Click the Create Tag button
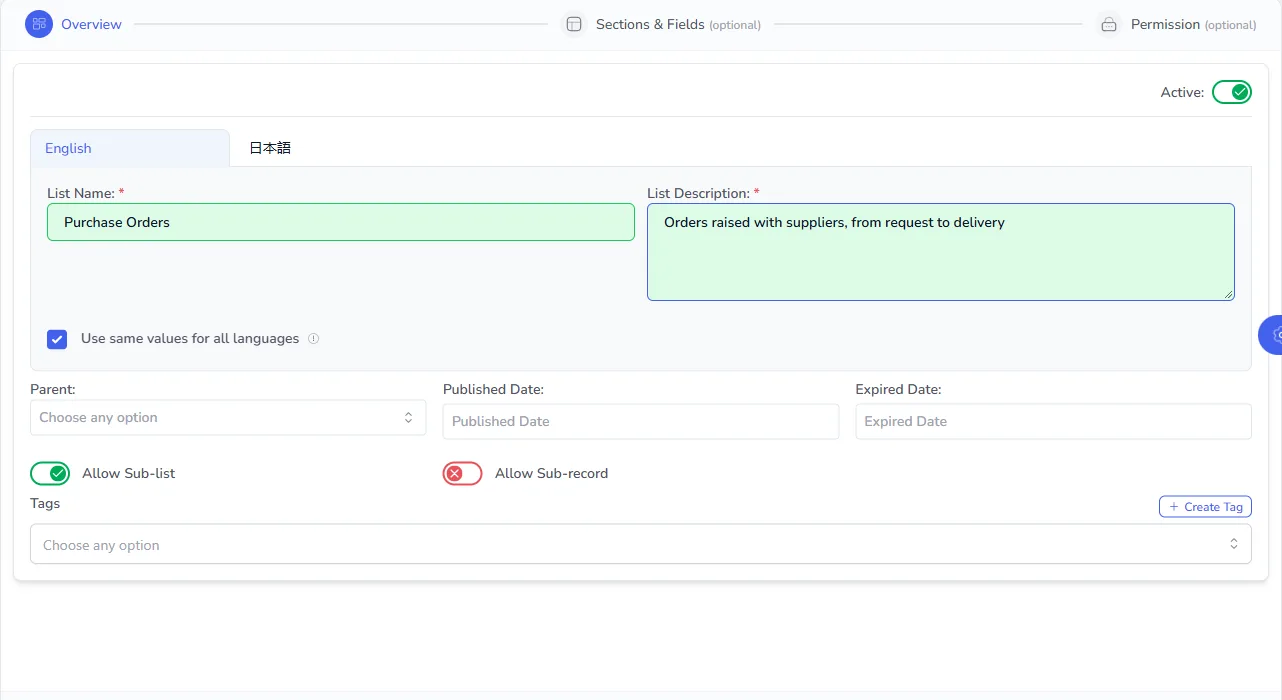 [x=1205, y=507]
